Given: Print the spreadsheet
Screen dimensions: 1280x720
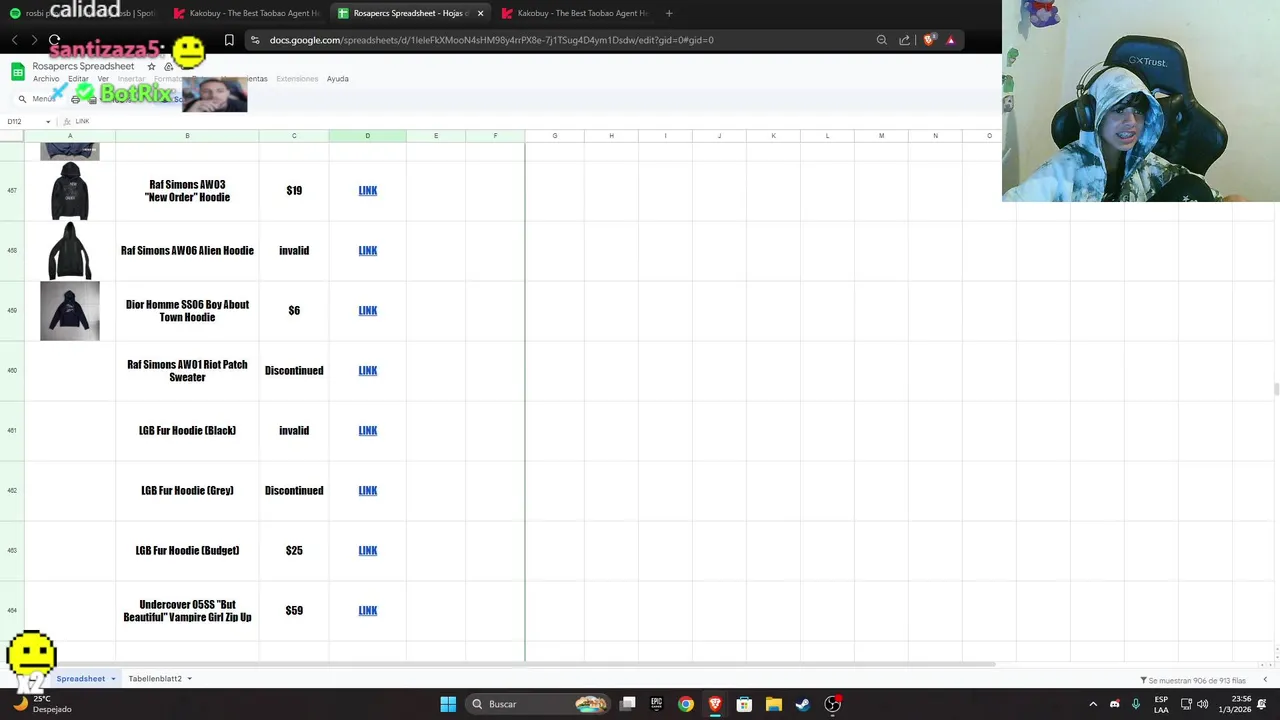Looking at the screenshot, I should point(75,99).
